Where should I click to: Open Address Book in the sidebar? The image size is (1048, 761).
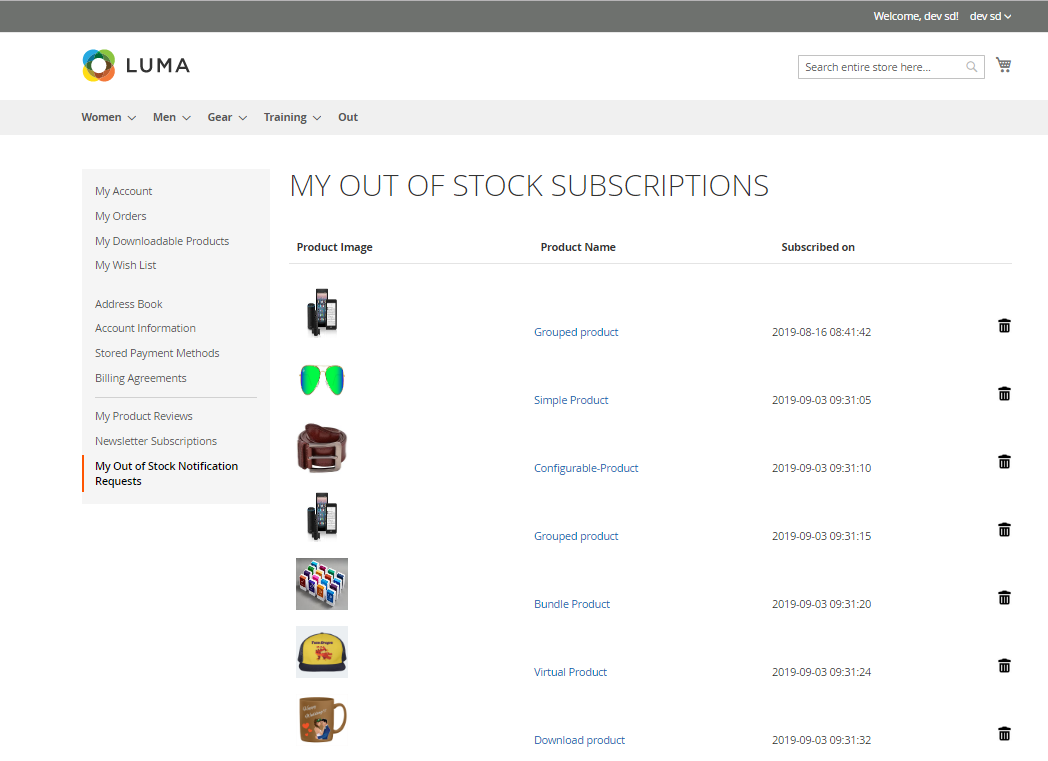click(129, 304)
